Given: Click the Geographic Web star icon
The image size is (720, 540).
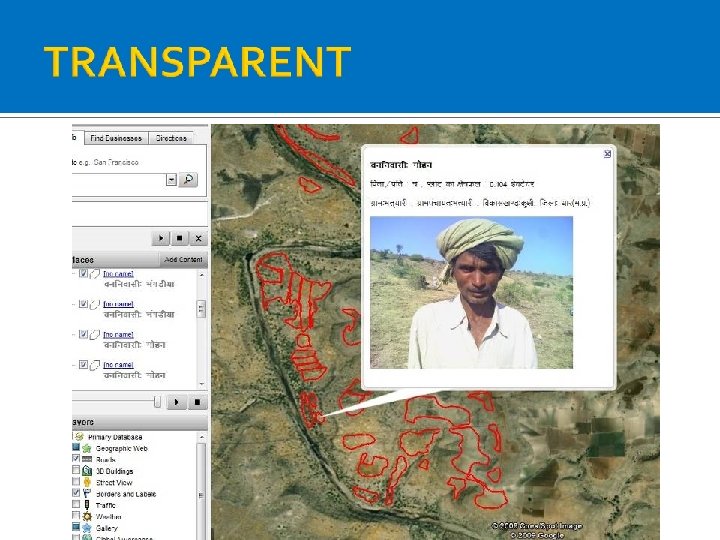Looking at the screenshot, I should 87,448.
